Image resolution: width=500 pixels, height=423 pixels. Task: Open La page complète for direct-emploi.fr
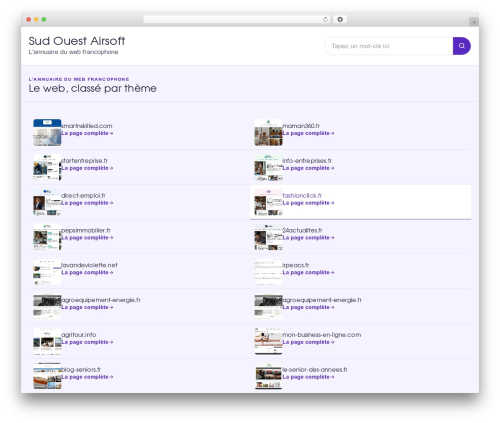pos(87,203)
